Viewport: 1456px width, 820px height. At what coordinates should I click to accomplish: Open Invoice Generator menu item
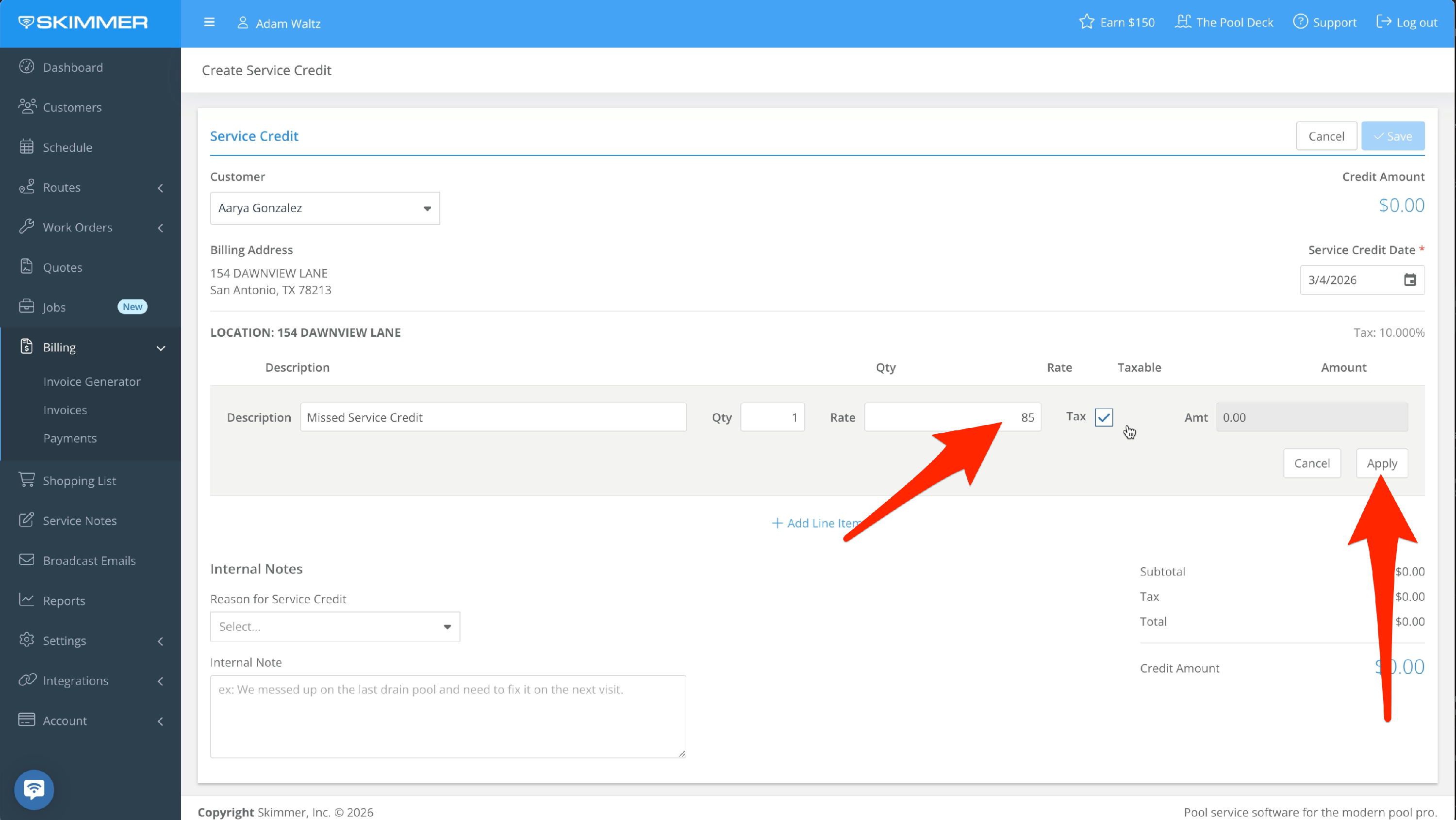coord(92,381)
